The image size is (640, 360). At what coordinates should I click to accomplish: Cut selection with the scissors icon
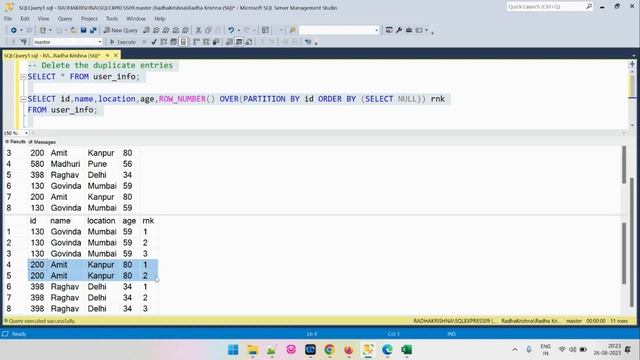click(198, 30)
